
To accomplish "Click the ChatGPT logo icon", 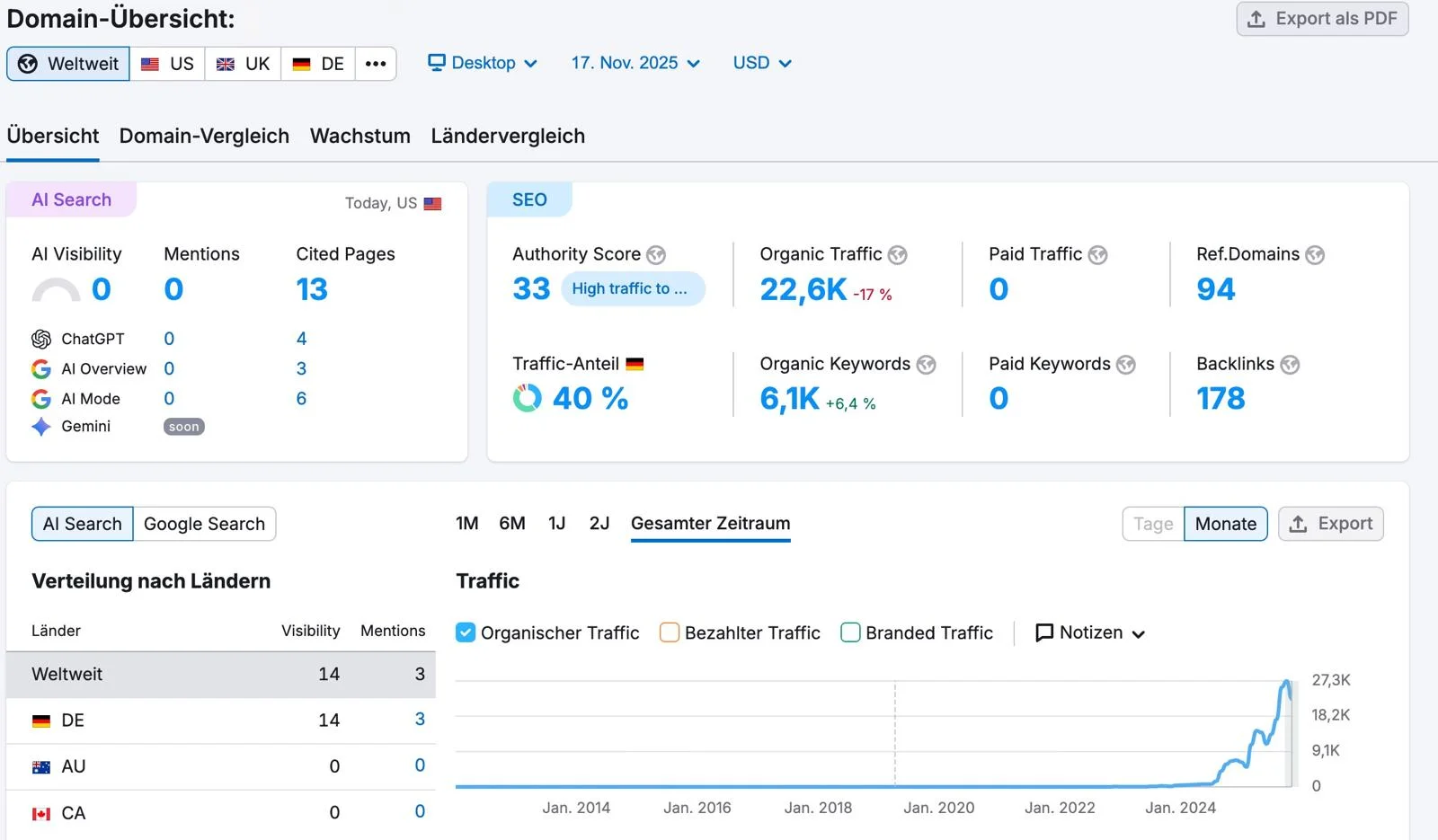I will (41, 339).
